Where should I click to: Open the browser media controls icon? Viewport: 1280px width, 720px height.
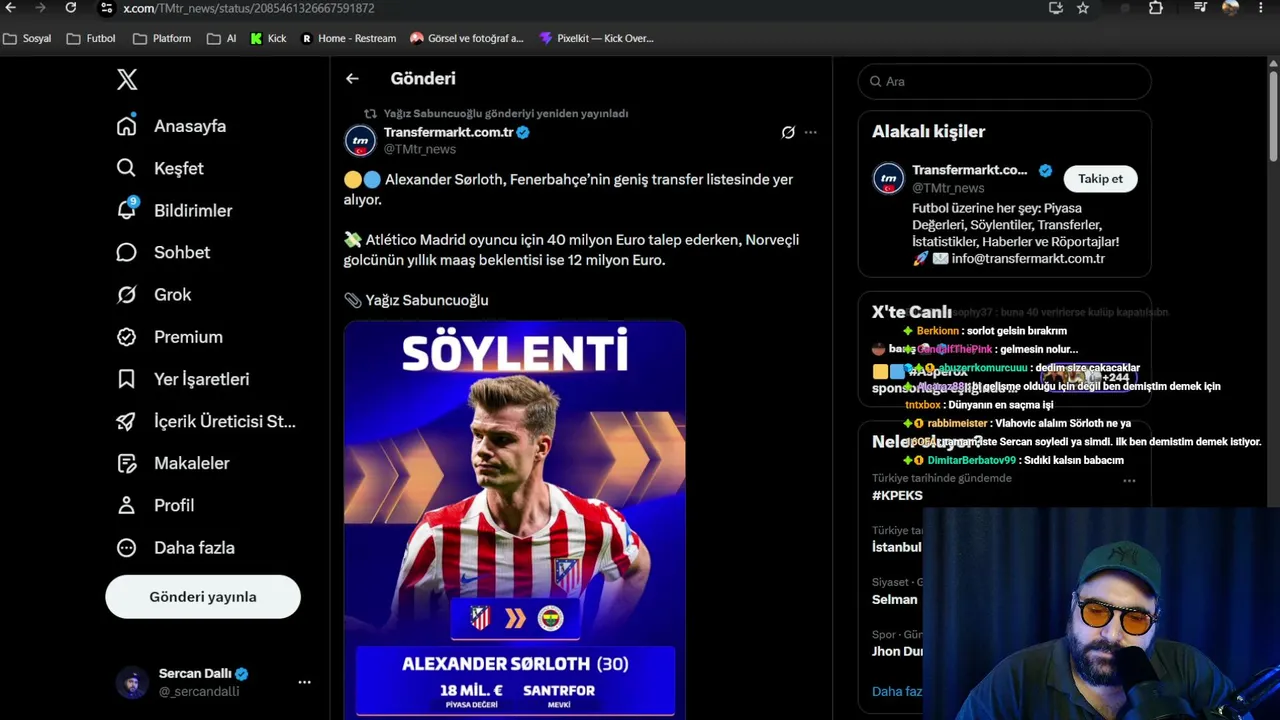[1201, 8]
